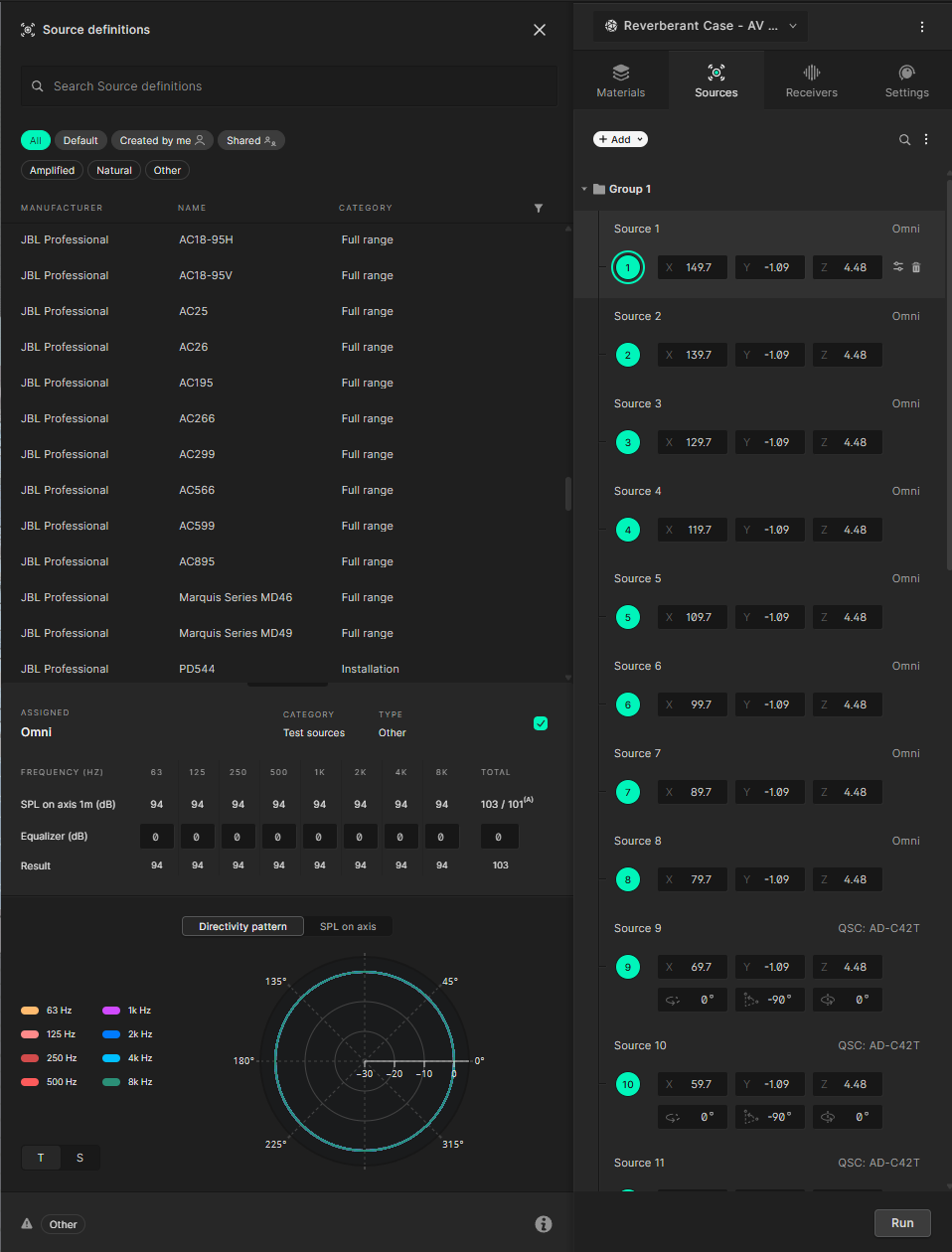This screenshot has width=952, height=1252.
Task: Click the delete trash icon for Source 1
Action: pos(916,267)
